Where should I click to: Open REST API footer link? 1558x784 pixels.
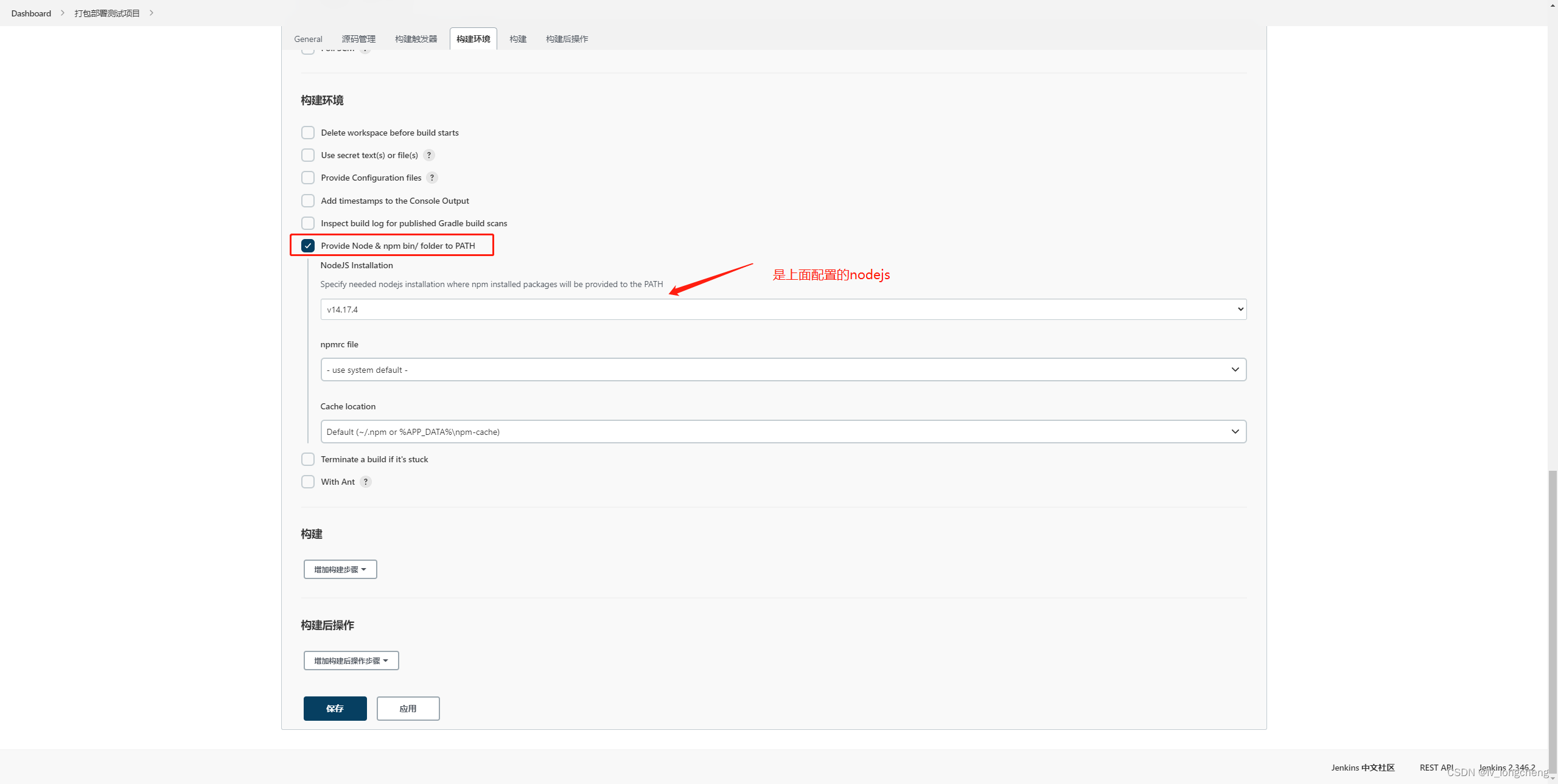coord(1437,768)
